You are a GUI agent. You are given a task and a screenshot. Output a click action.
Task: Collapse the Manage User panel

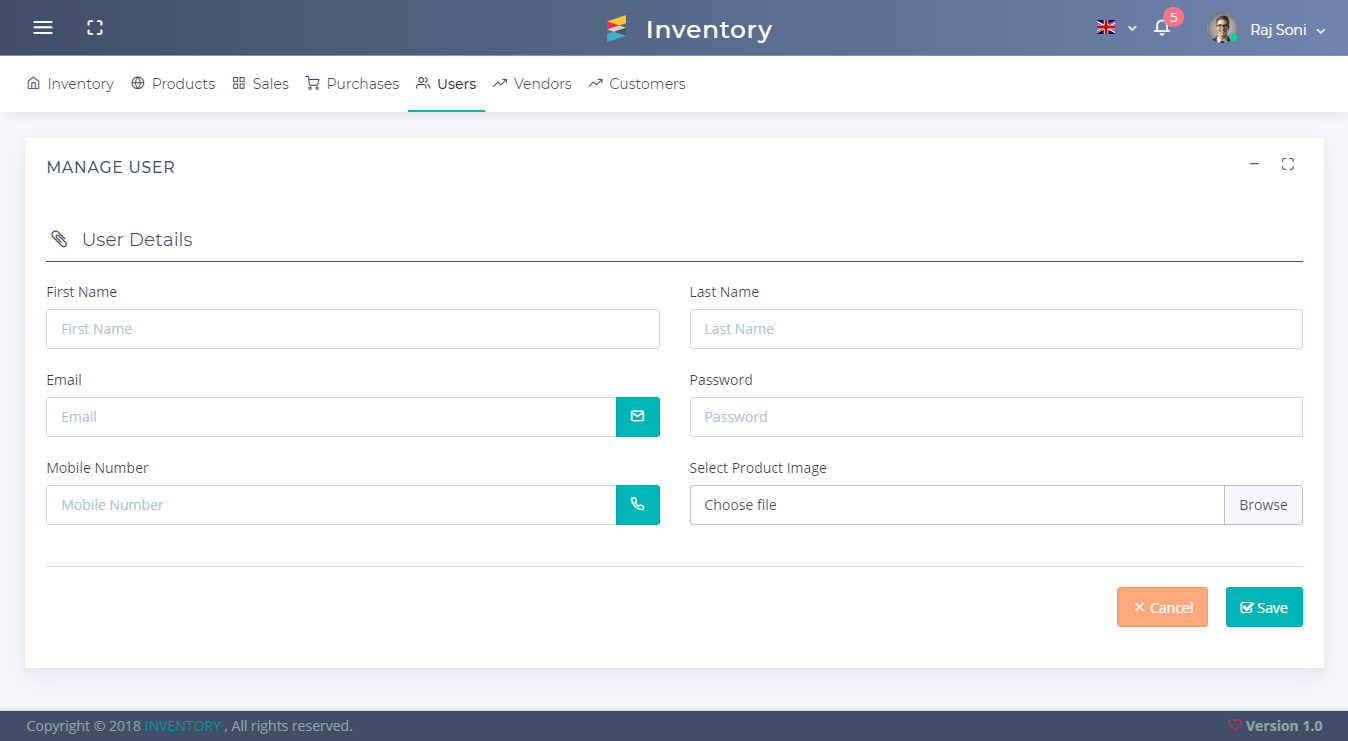(x=1254, y=164)
